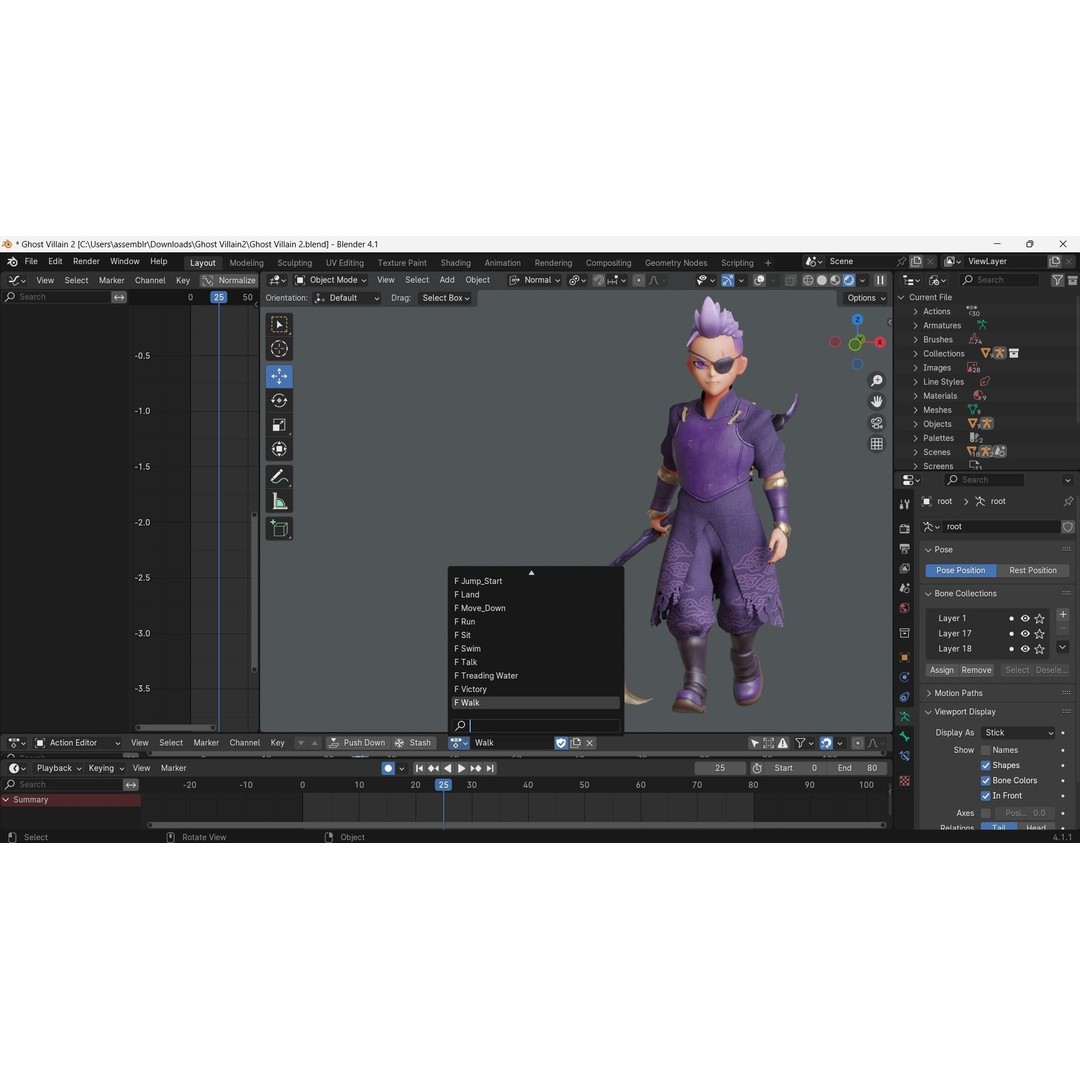Activate the Scale tool
Image resolution: width=1080 pixels, height=1080 pixels.
(x=279, y=425)
